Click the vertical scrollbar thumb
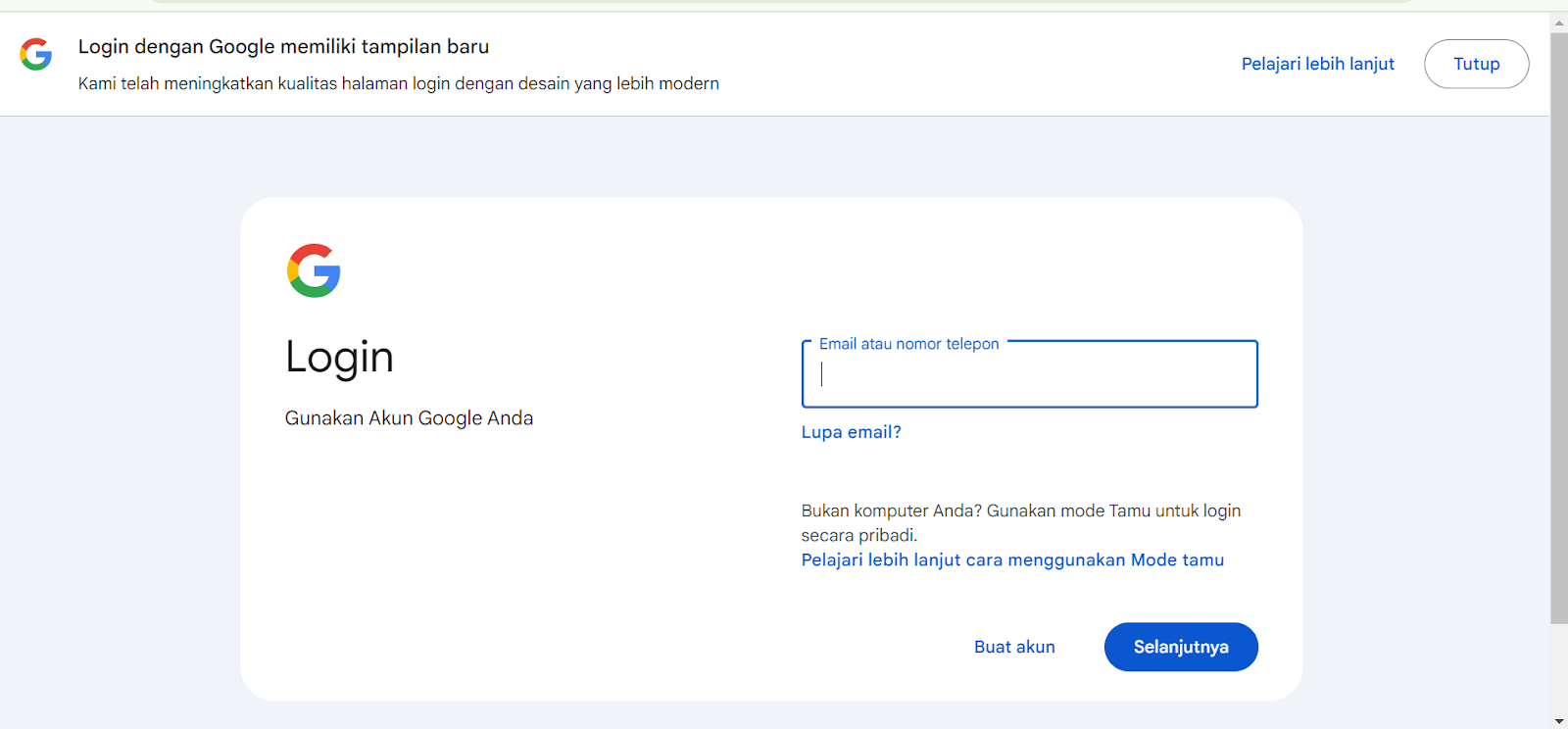 point(1558,328)
